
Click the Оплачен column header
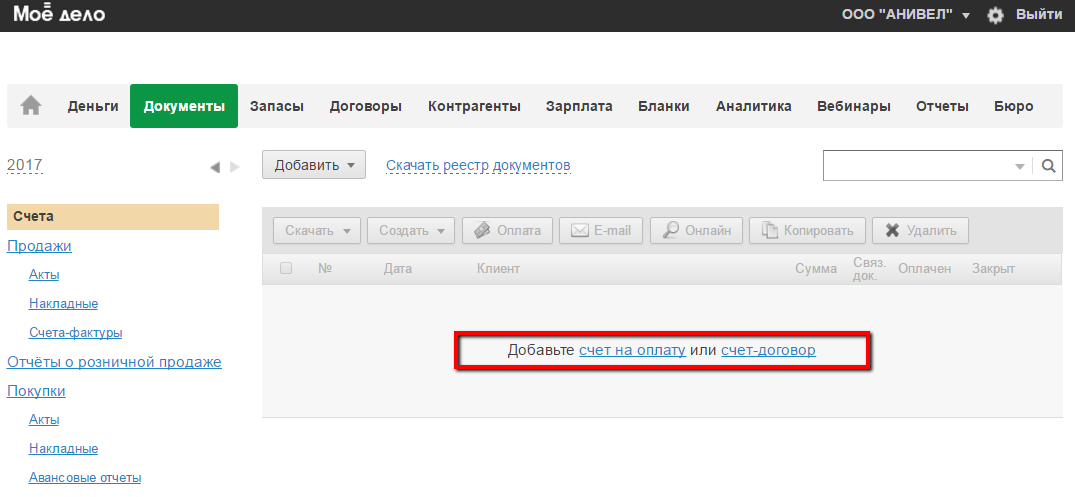925,269
